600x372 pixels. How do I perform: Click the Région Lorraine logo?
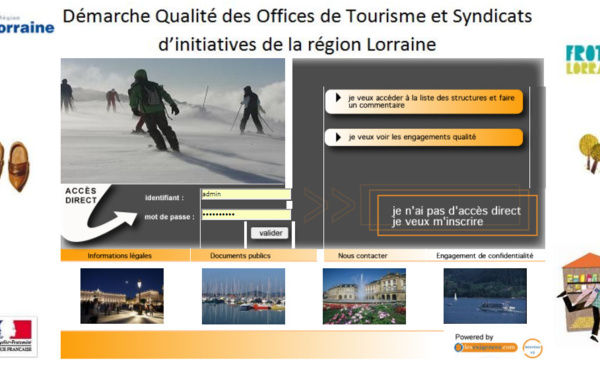pos(26,25)
